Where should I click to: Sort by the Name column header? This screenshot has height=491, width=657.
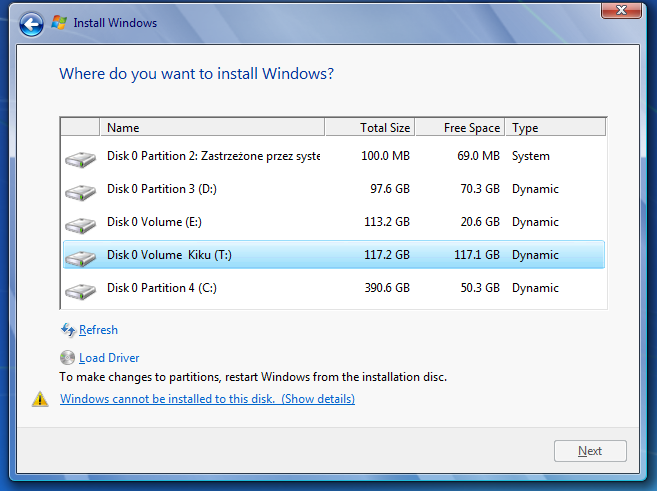click(x=212, y=127)
